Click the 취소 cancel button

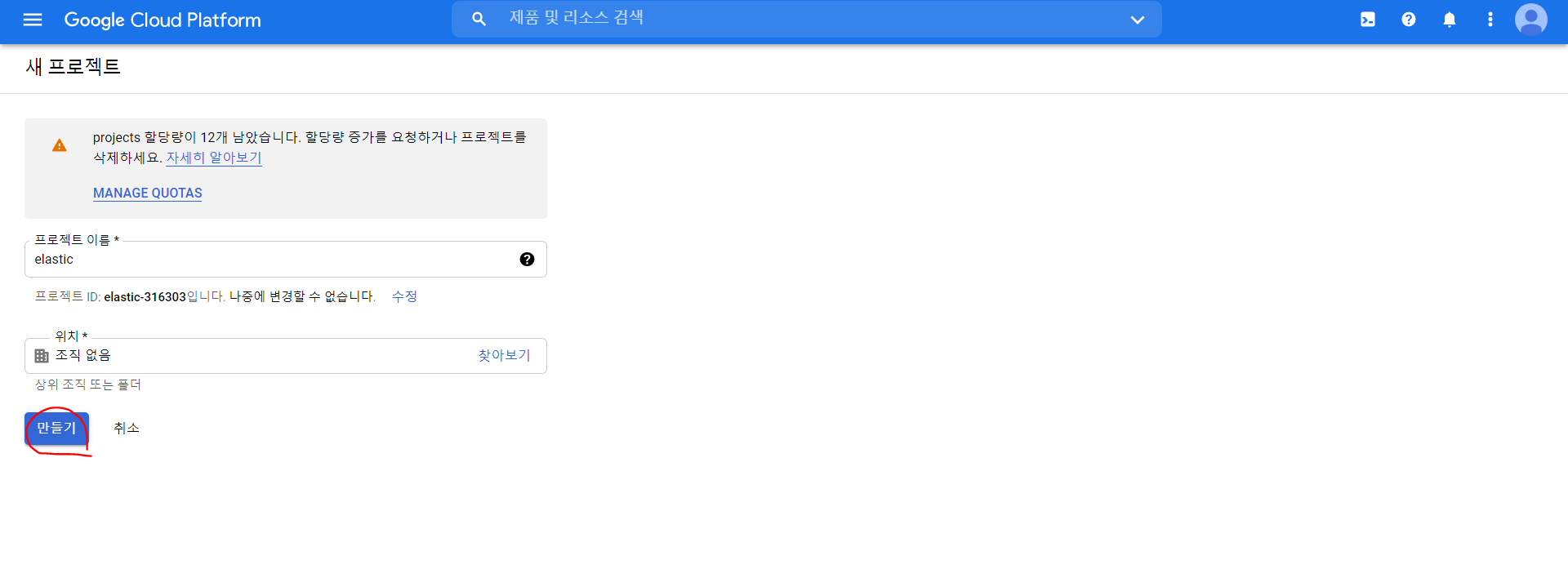tap(127, 429)
